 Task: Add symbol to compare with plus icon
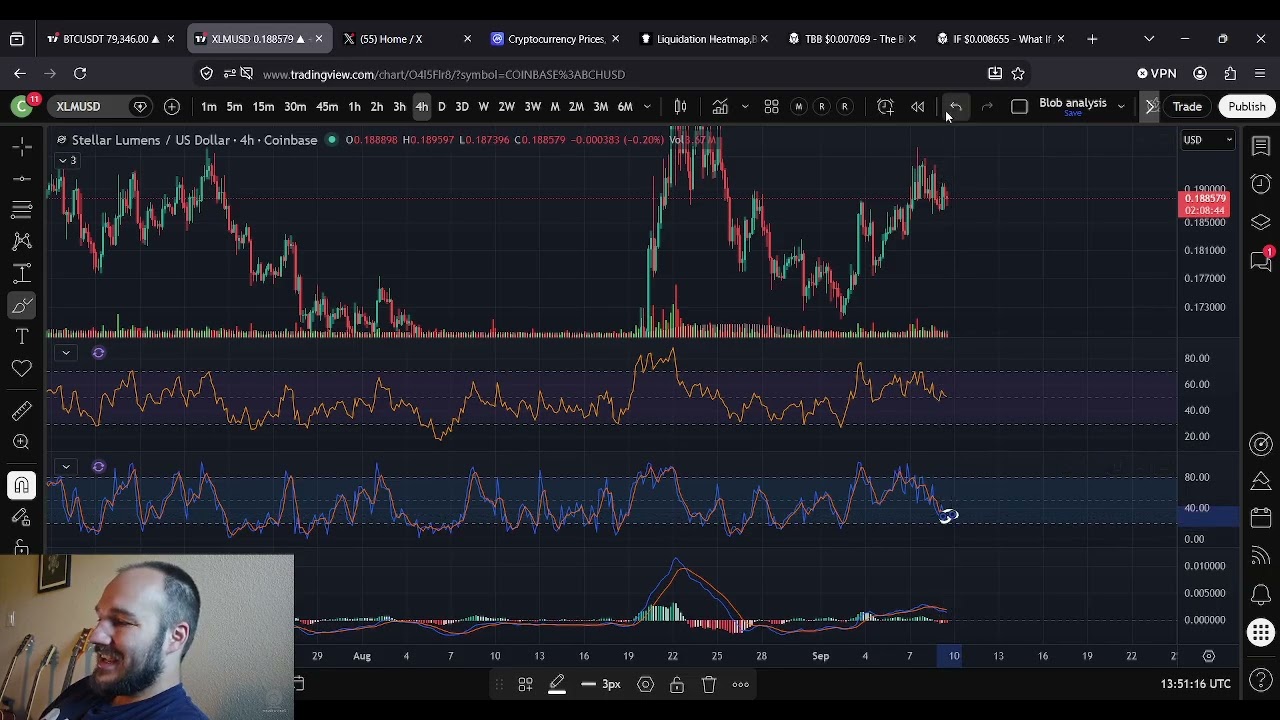172,106
